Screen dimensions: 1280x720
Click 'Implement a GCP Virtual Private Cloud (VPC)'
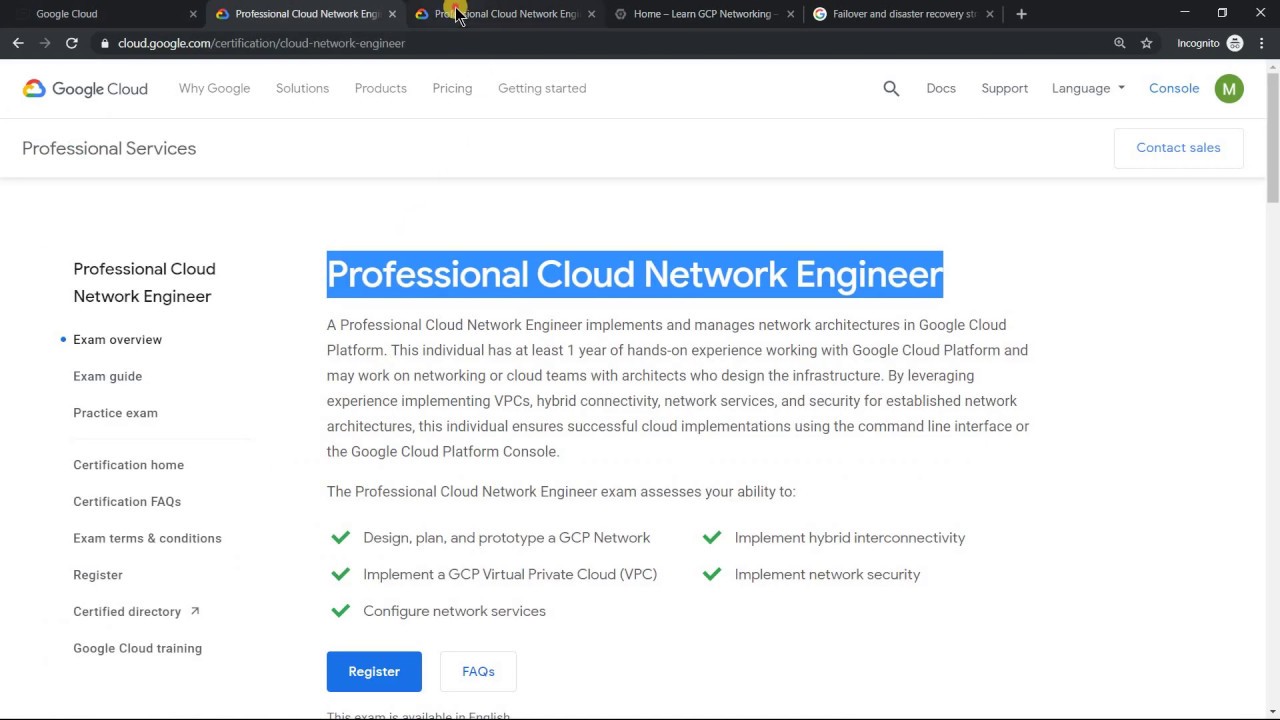[510, 574]
